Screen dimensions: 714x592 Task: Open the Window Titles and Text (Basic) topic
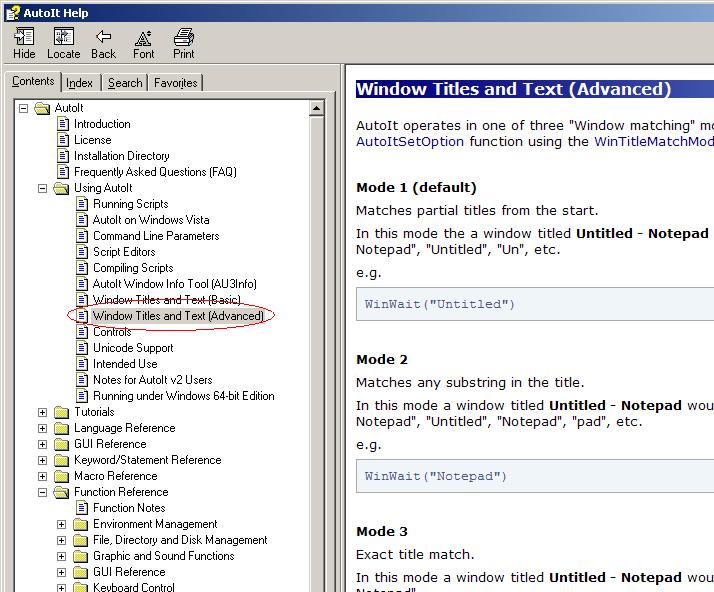(x=166, y=300)
